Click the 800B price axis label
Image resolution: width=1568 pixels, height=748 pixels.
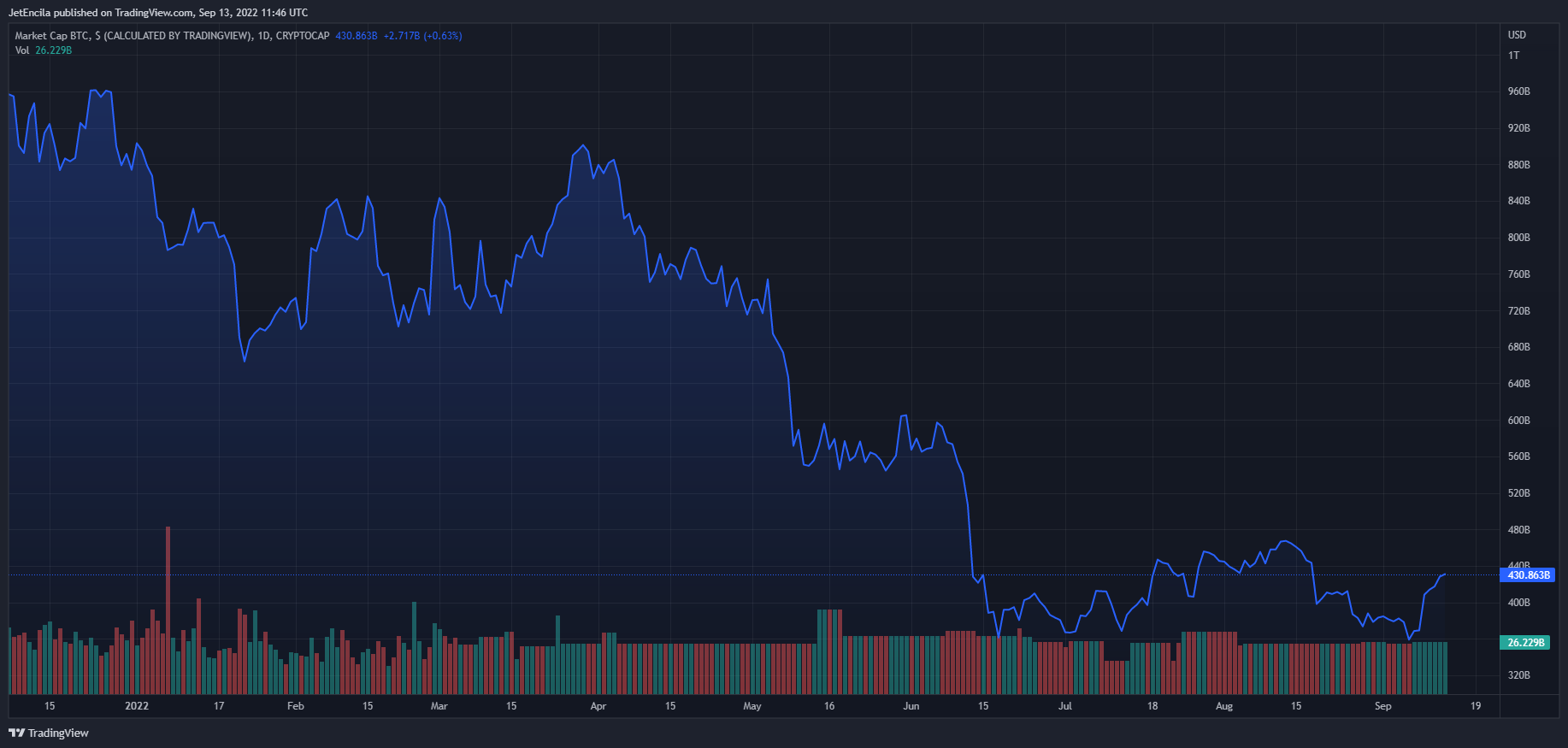1518,238
